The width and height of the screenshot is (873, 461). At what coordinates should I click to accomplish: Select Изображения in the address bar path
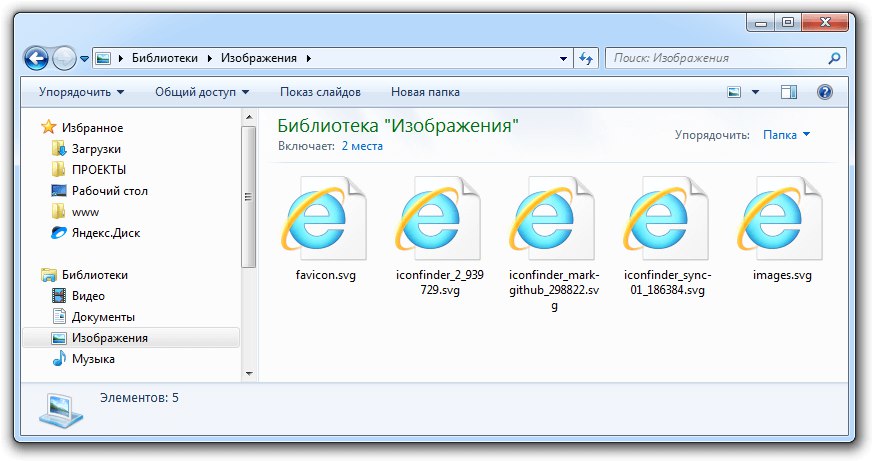tap(259, 58)
